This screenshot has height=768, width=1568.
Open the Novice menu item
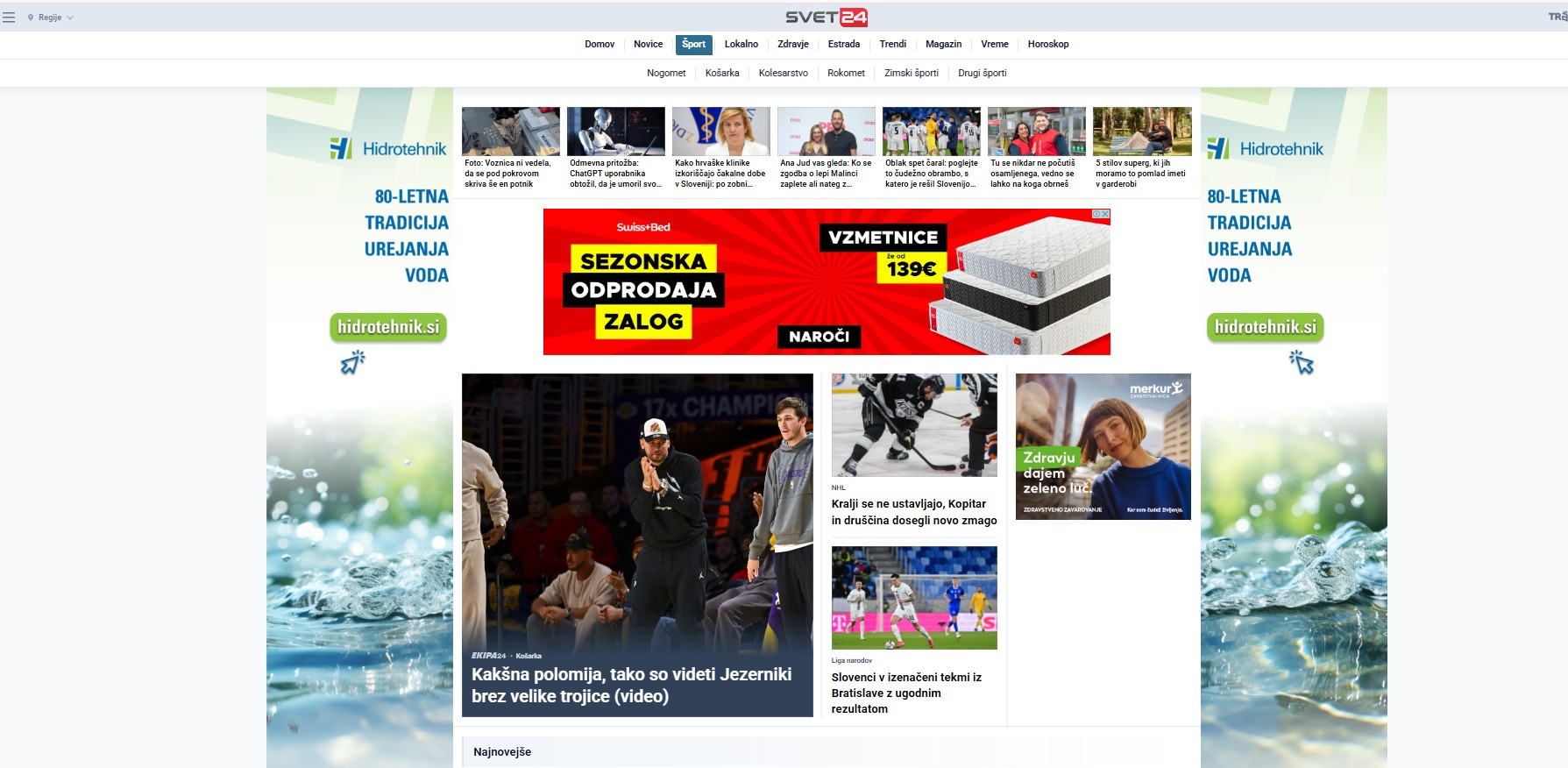point(648,44)
